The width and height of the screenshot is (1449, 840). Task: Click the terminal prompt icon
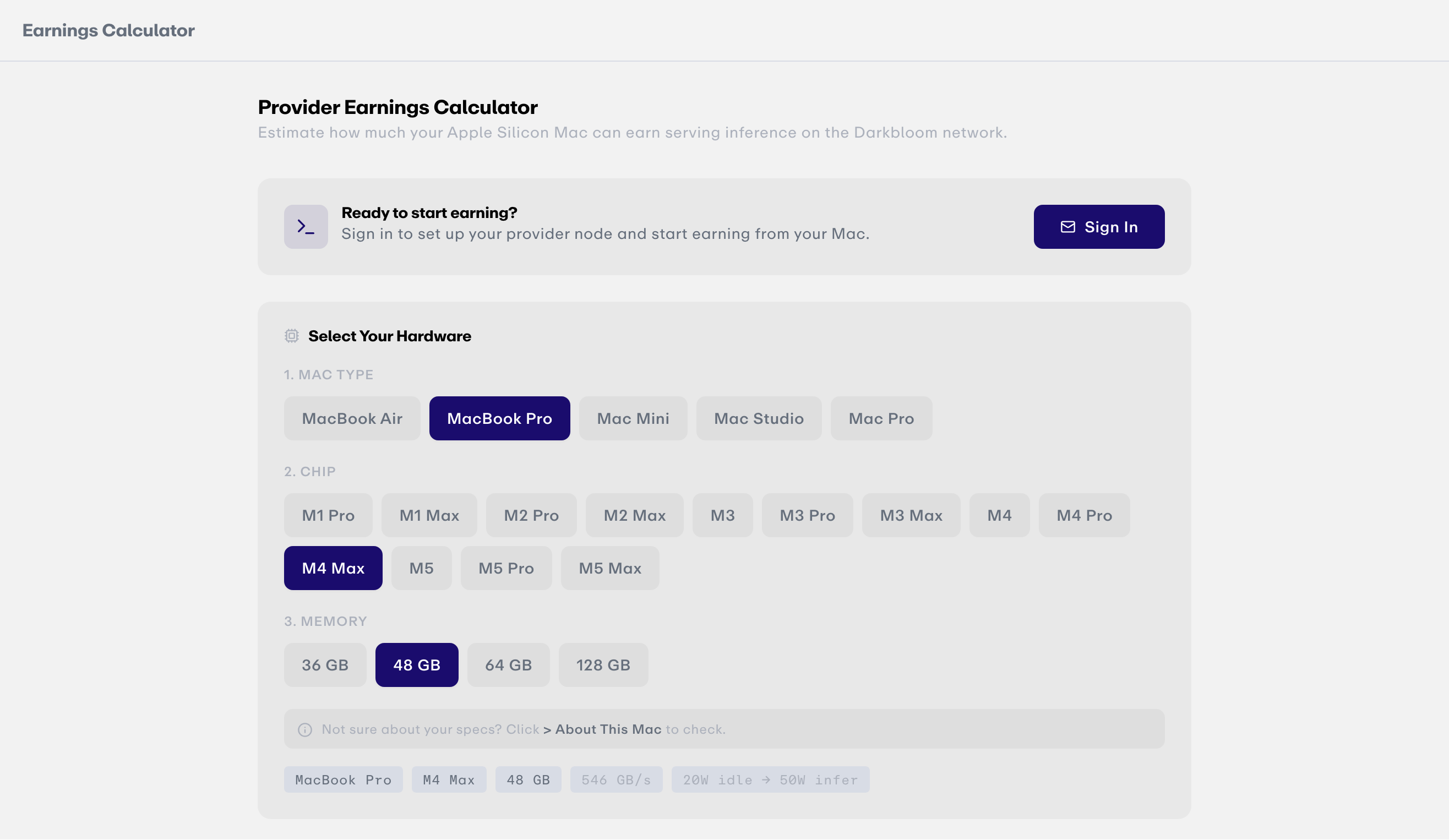pyautogui.click(x=306, y=227)
